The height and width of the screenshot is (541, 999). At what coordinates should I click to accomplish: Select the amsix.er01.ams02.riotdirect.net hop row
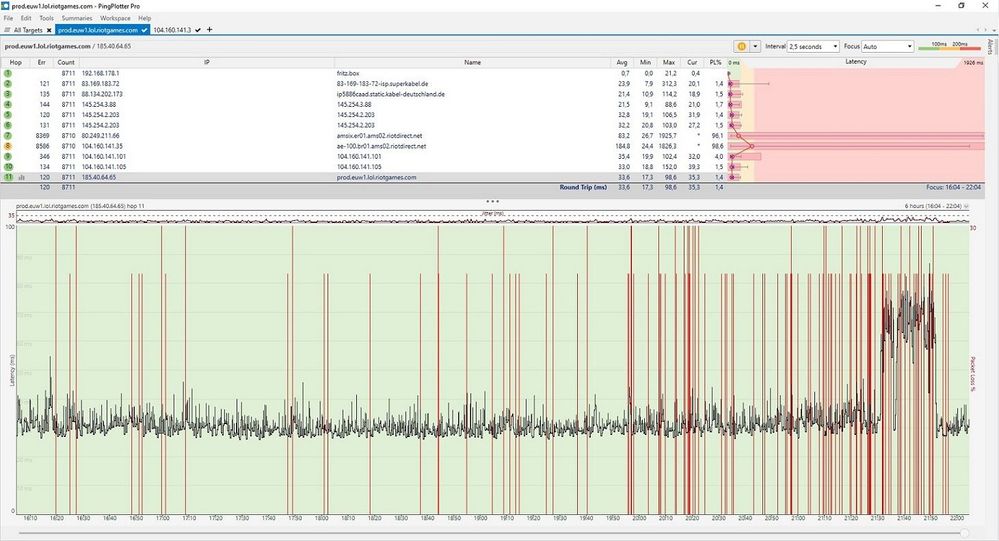pos(380,135)
